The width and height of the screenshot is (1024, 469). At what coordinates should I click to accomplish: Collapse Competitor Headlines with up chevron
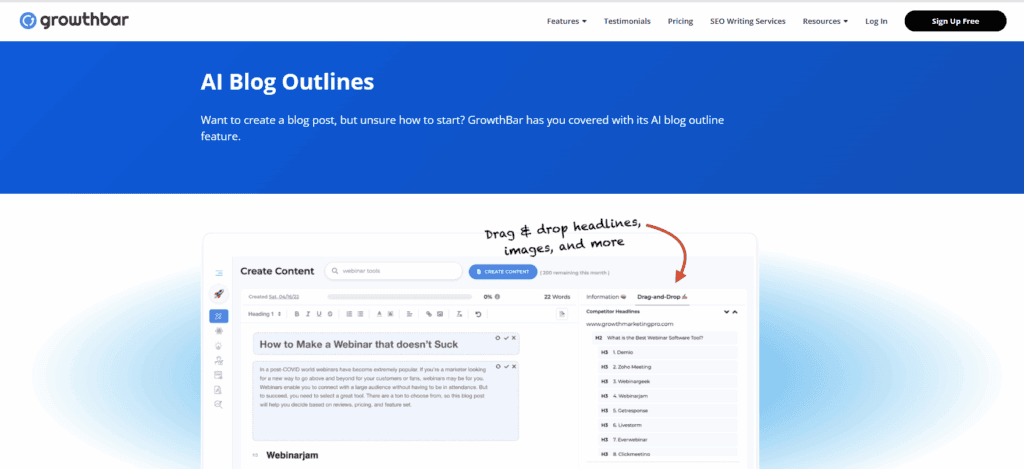[x=735, y=312]
